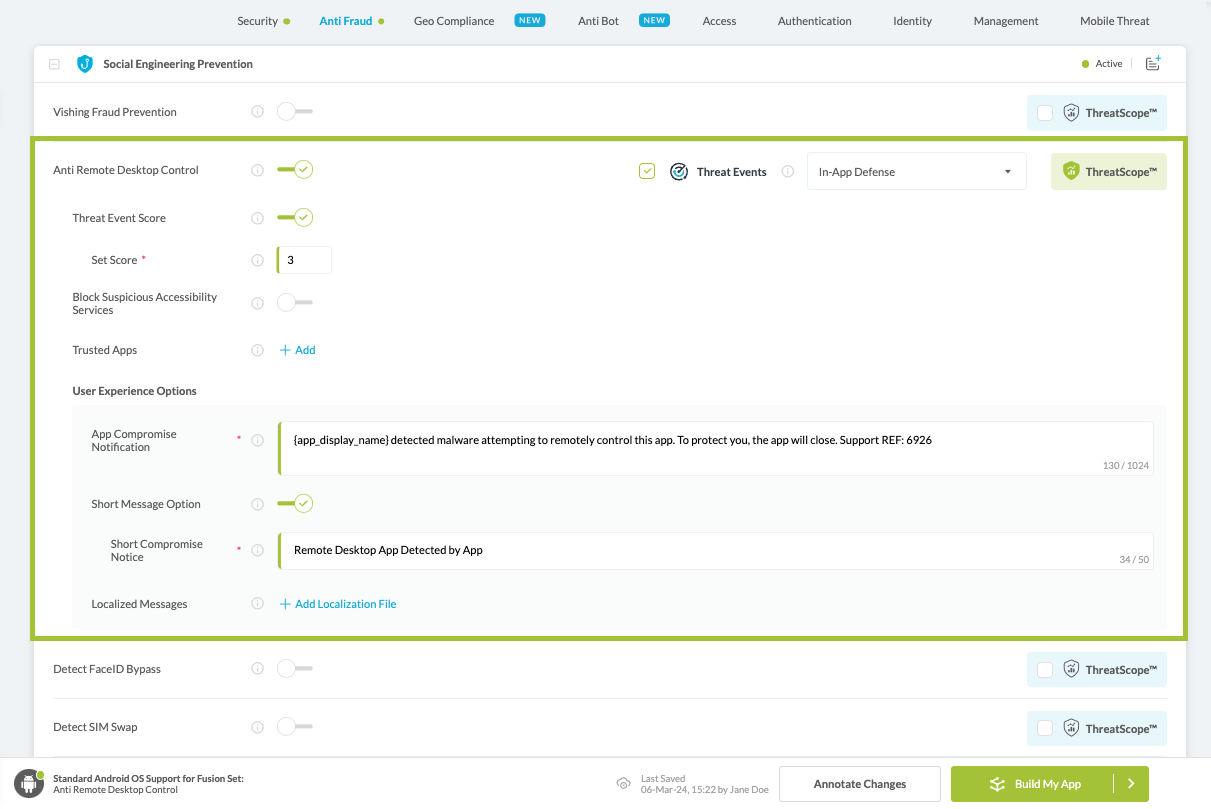Expand Build My App arrow options
1211x809 pixels.
(1131, 784)
